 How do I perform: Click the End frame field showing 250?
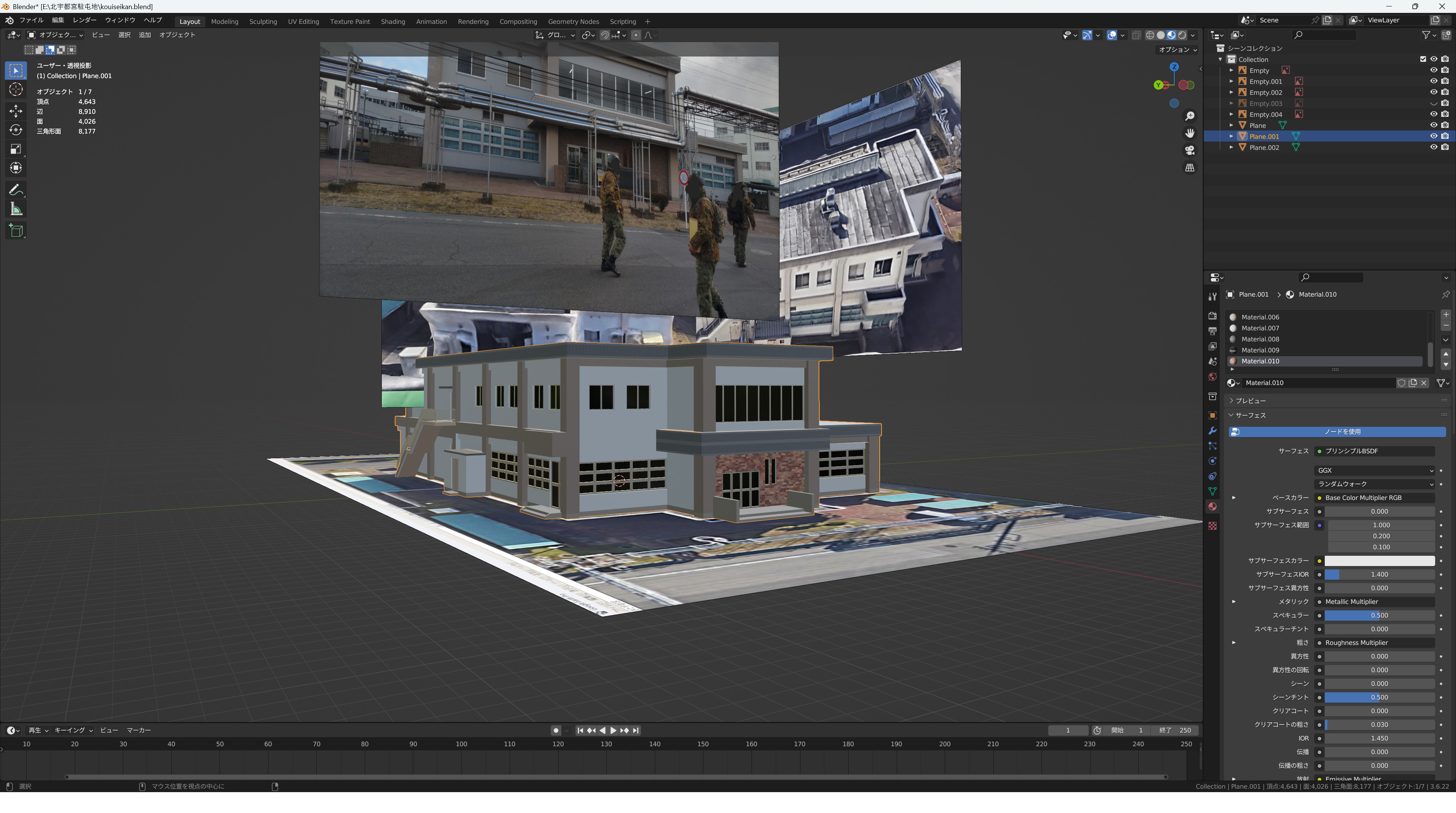pyautogui.click(x=1175, y=730)
